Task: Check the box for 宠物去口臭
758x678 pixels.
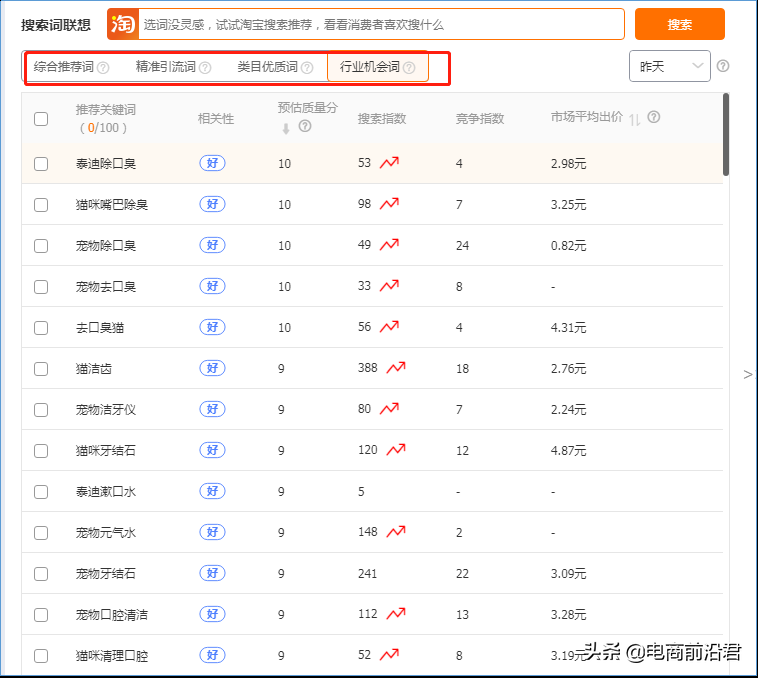Action: pos(41,287)
